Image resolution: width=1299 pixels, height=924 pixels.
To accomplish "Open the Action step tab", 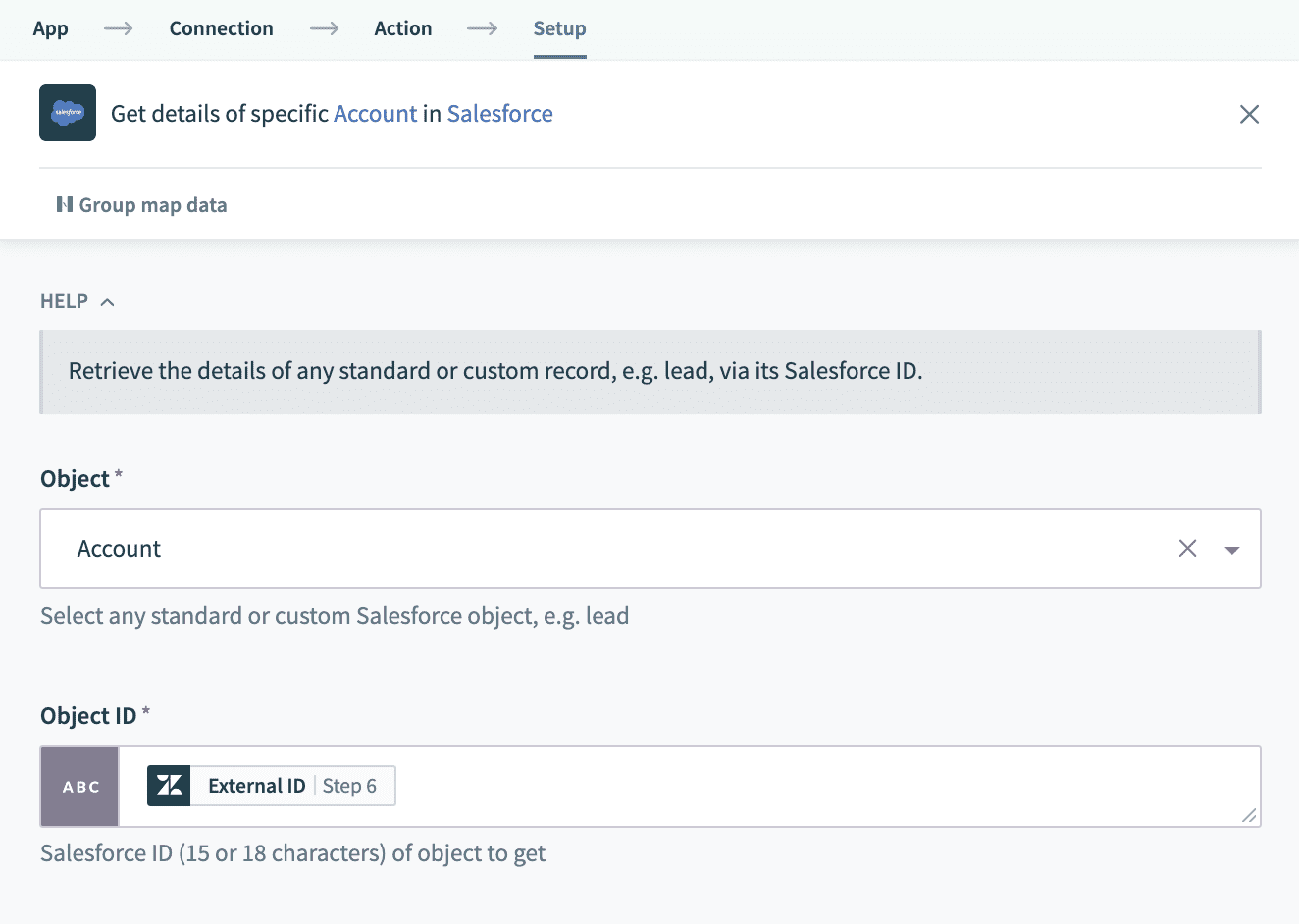I will click(x=402, y=28).
